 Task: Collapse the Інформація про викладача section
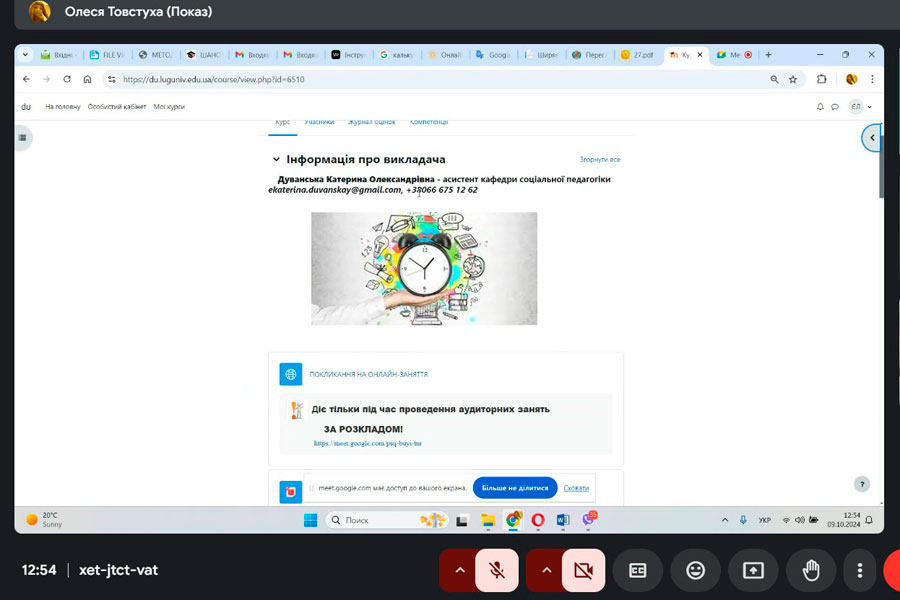[x=276, y=159]
